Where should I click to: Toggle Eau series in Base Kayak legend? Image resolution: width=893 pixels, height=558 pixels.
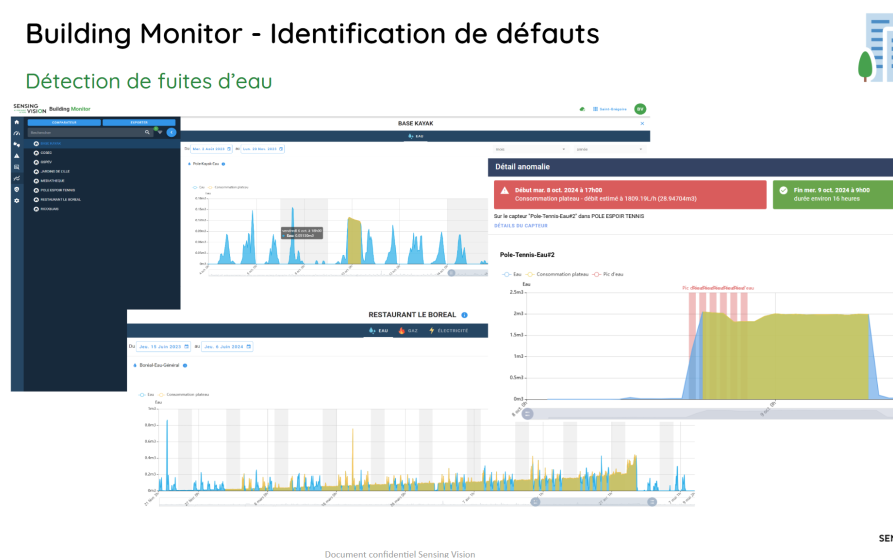tap(199, 187)
